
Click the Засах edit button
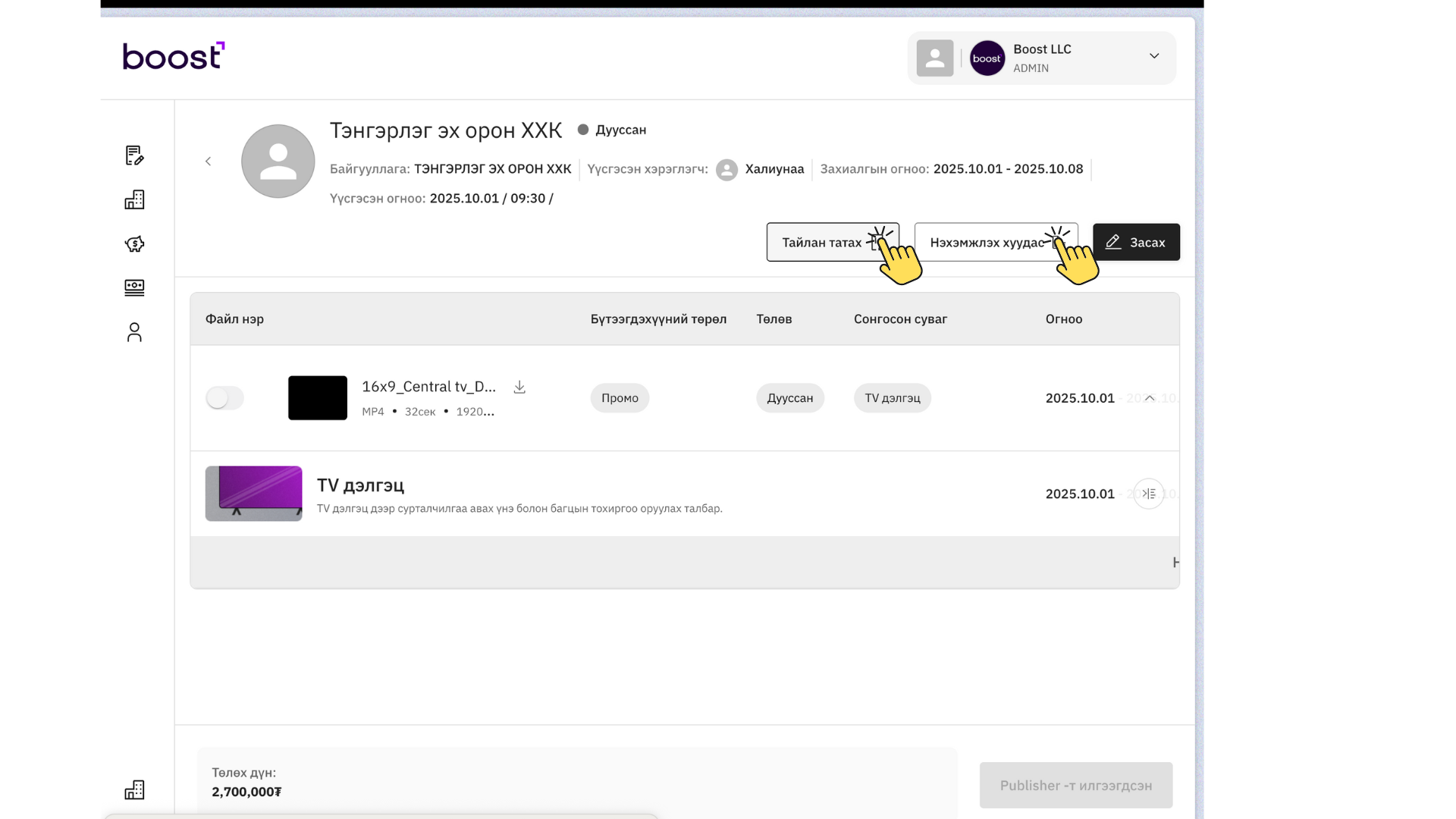tap(1136, 242)
